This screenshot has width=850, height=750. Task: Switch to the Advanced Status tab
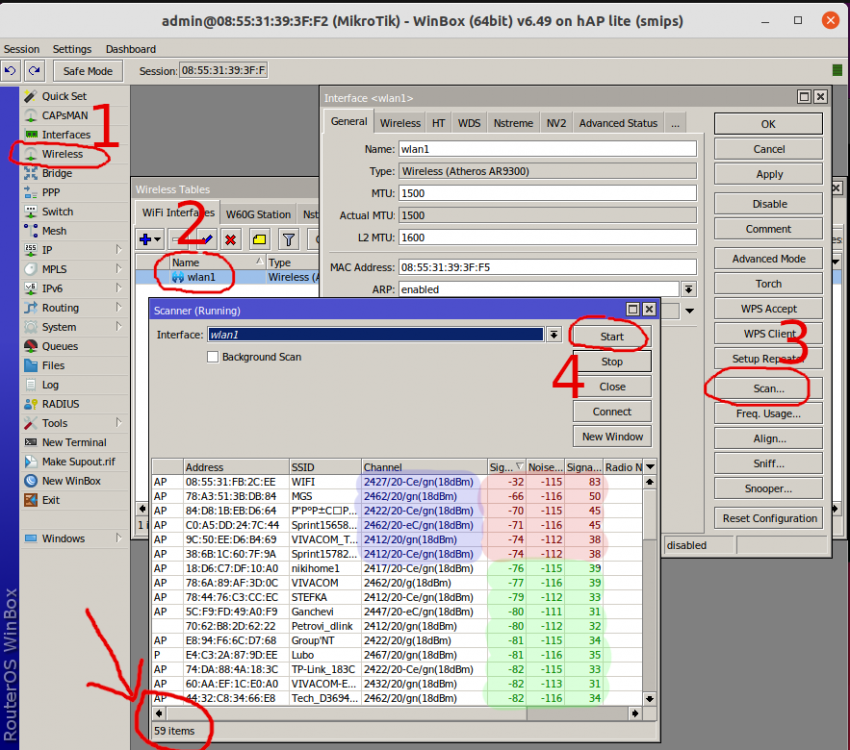click(618, 123)
